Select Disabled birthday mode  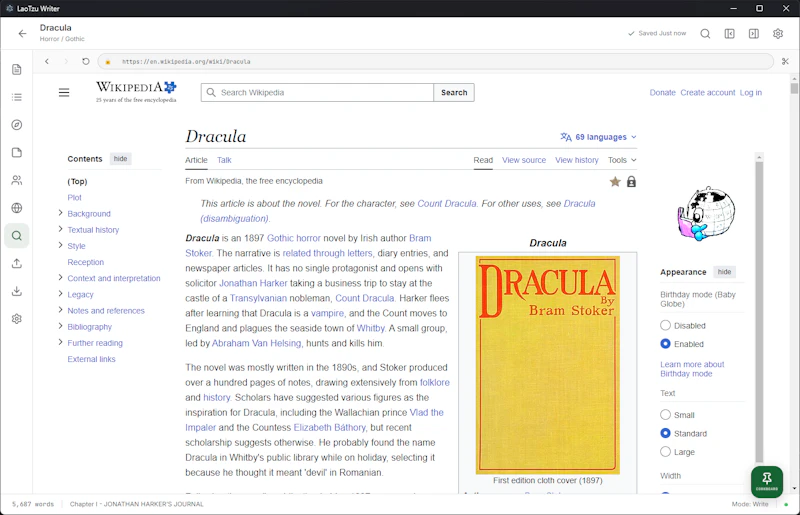pyautogui.click(x=665, y=325)
